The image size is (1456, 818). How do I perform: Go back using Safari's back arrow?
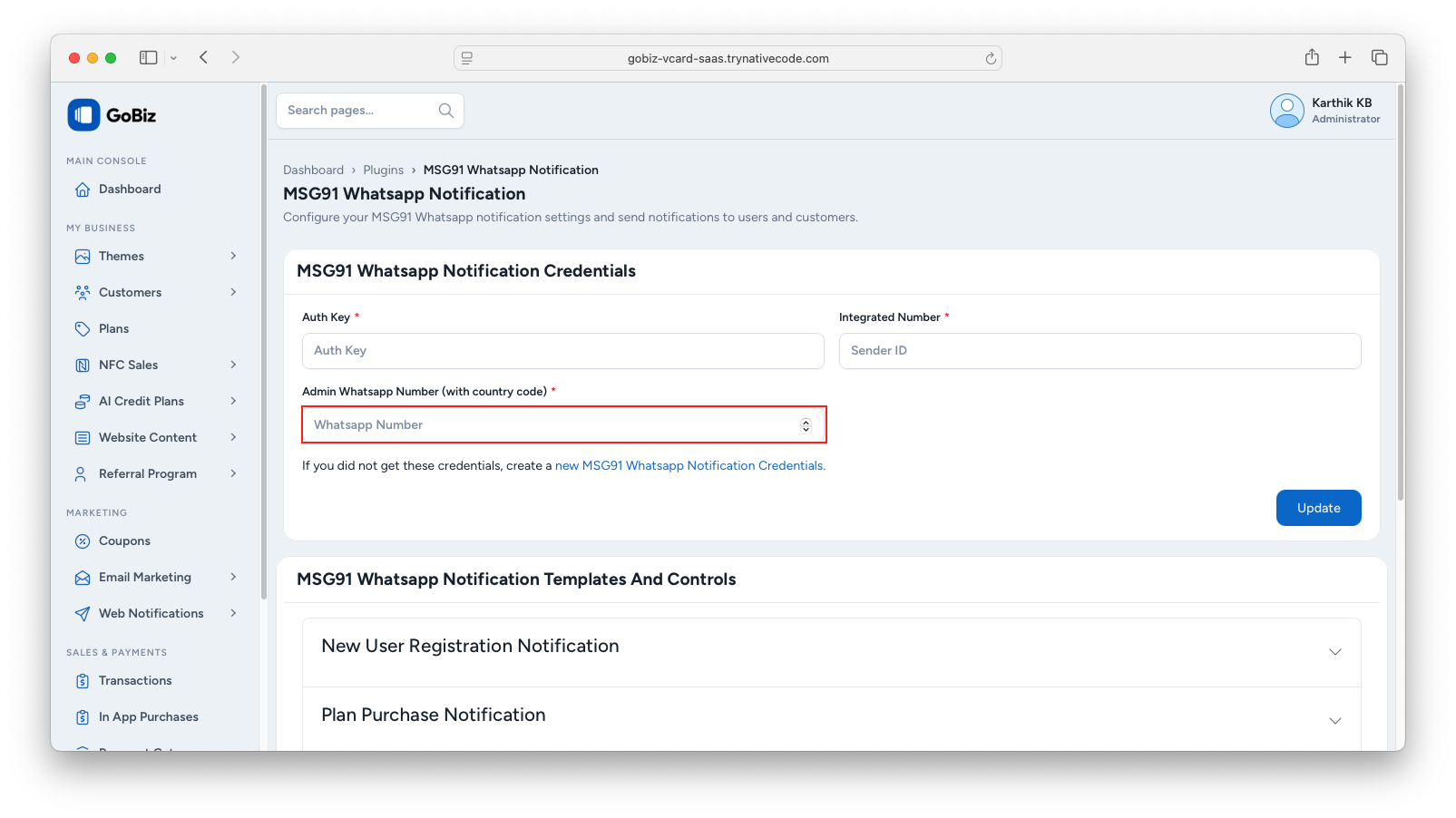204,57
